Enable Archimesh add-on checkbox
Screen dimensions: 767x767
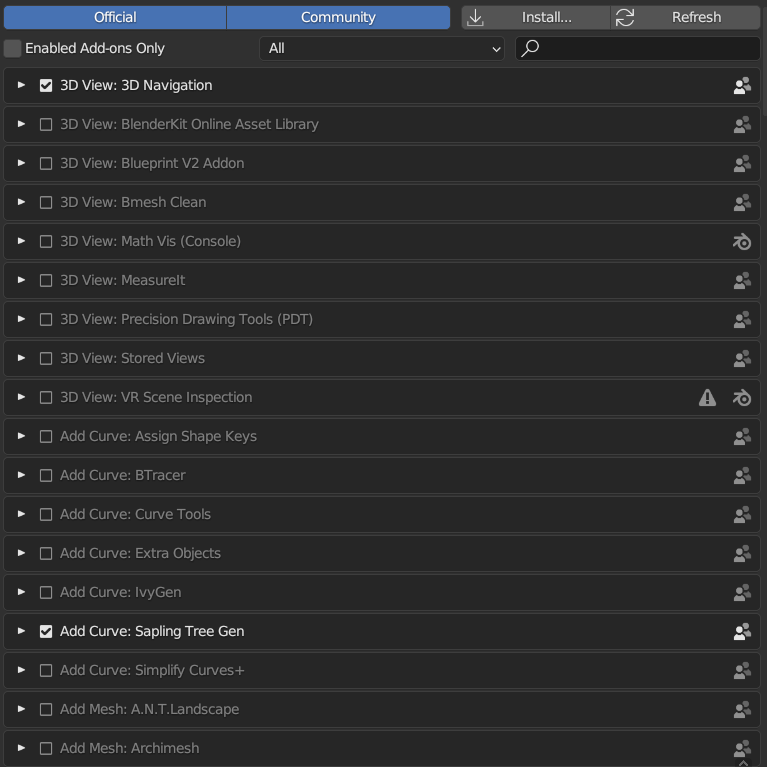(x=46, y=748)
